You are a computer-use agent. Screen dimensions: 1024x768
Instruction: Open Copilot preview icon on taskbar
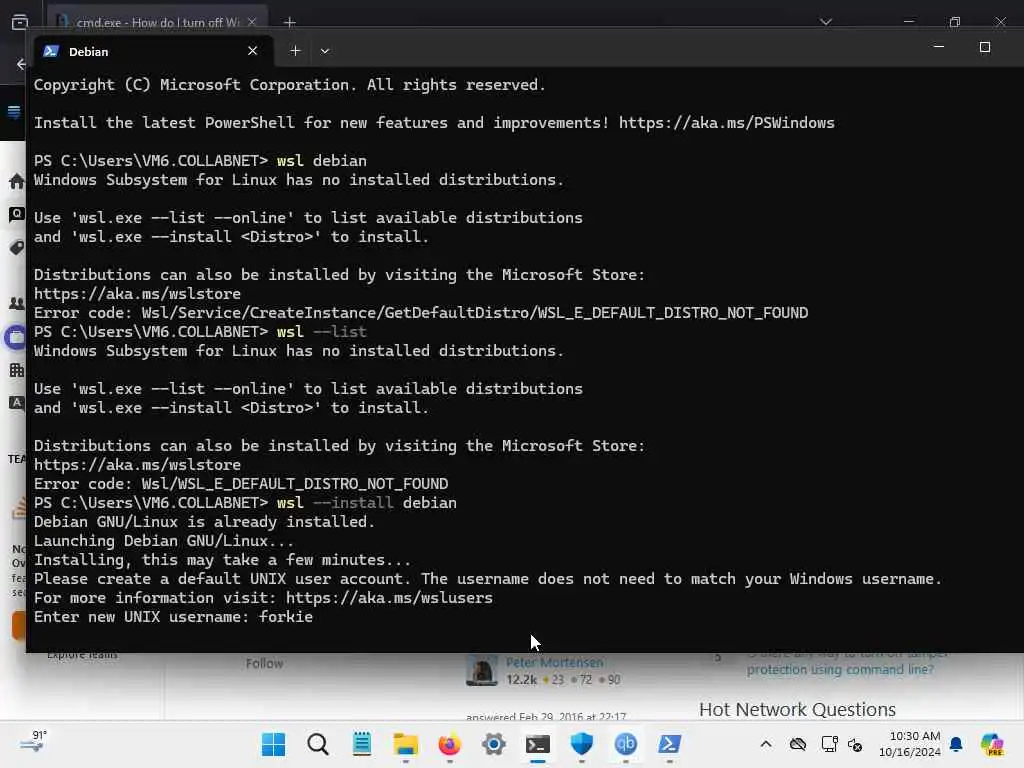[991, 744]
